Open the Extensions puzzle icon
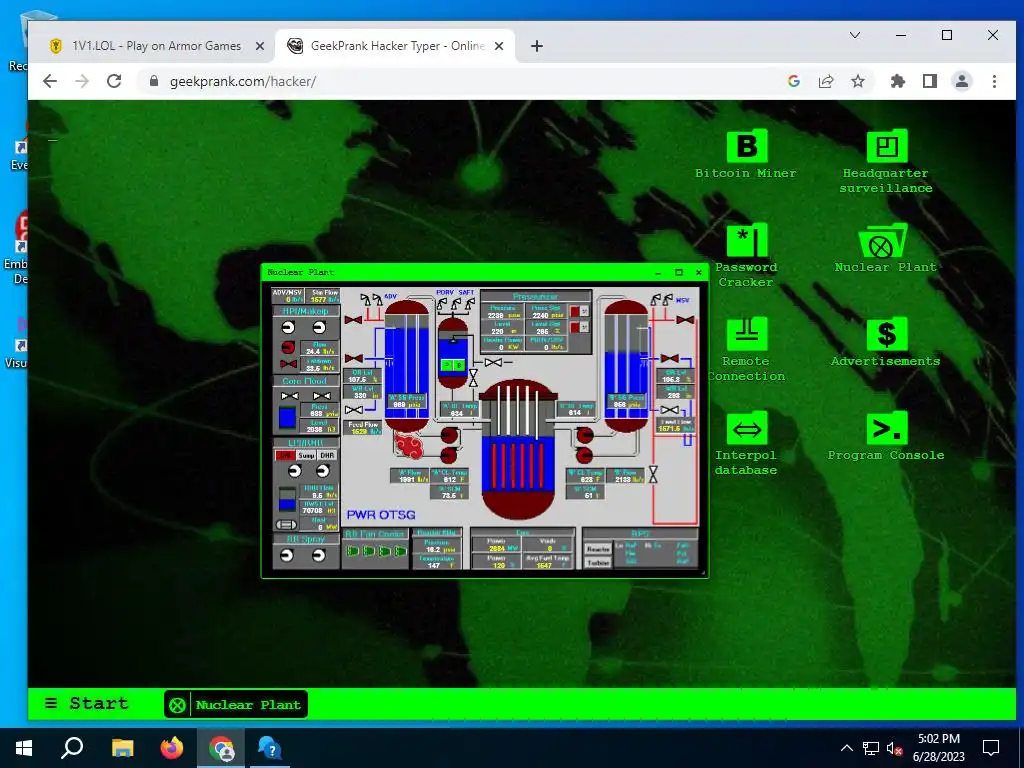 pos(898,81)
